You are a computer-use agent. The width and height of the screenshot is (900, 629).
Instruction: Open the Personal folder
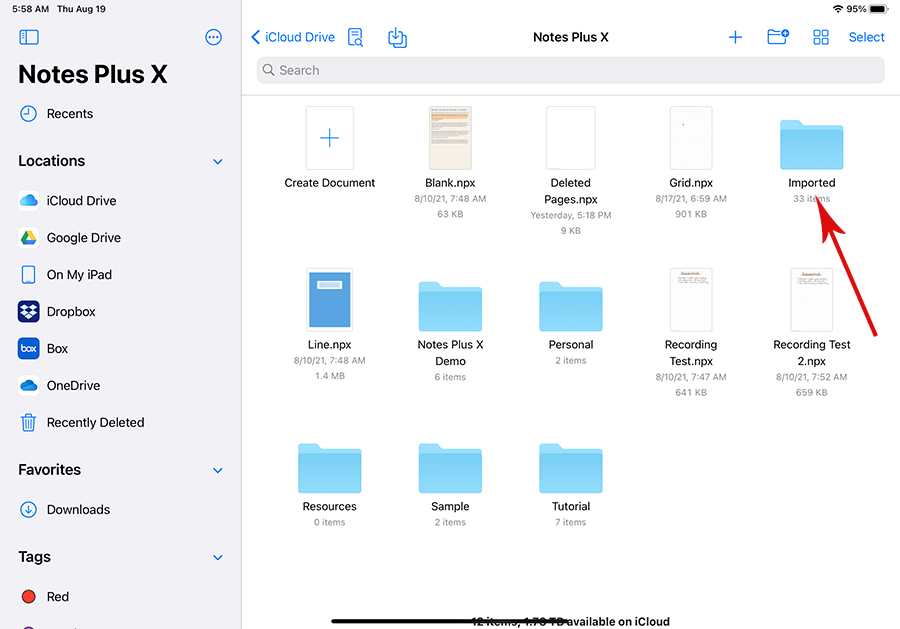point(571,307)
